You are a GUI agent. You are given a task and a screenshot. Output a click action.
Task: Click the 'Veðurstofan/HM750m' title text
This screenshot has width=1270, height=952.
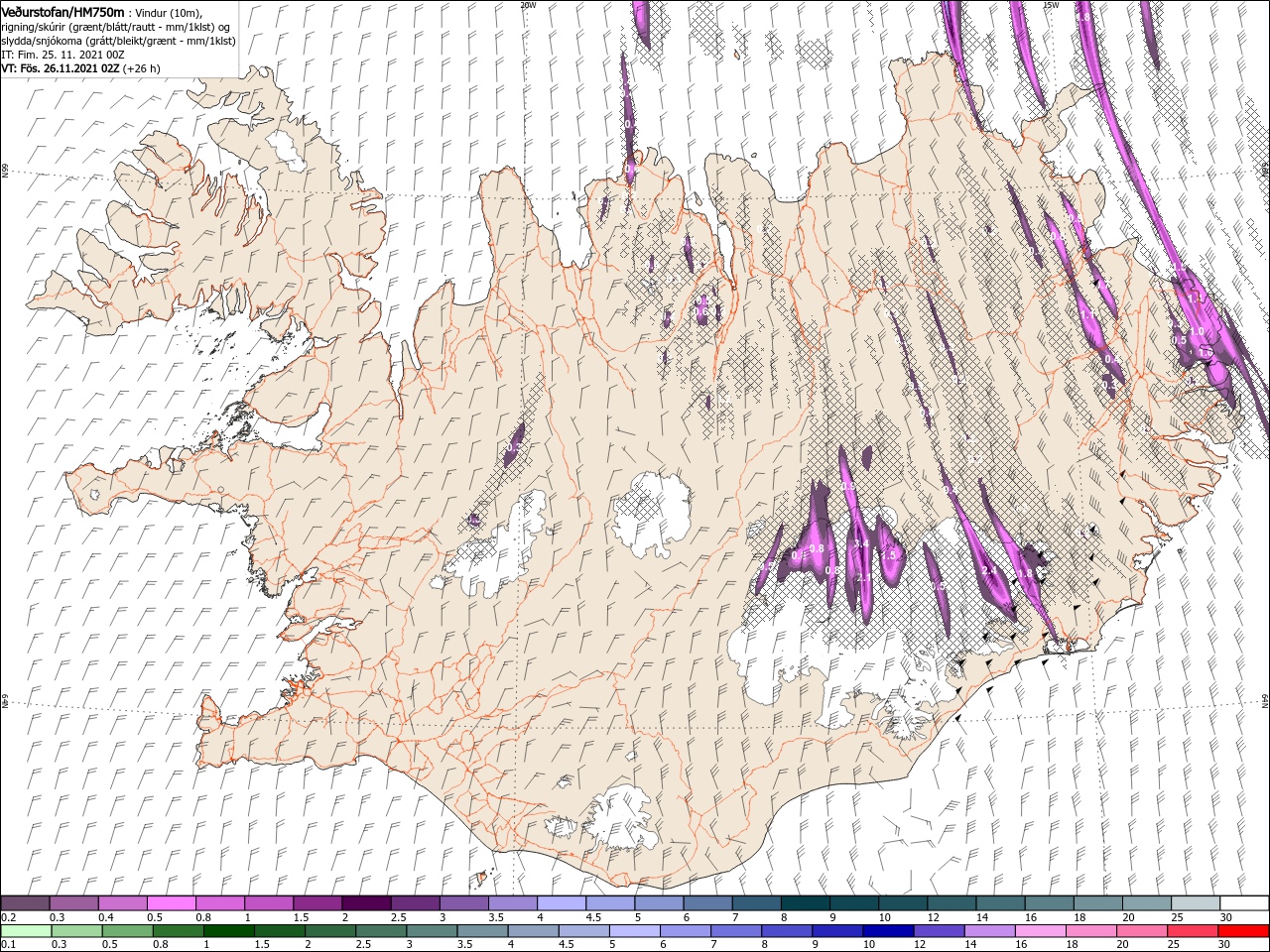click(63, 13)
